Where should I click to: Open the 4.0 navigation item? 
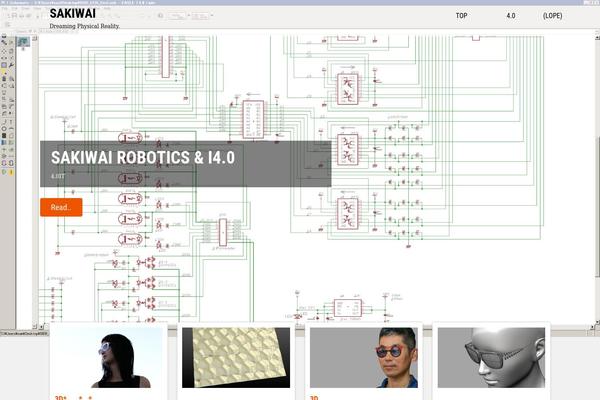pos(511,16)
